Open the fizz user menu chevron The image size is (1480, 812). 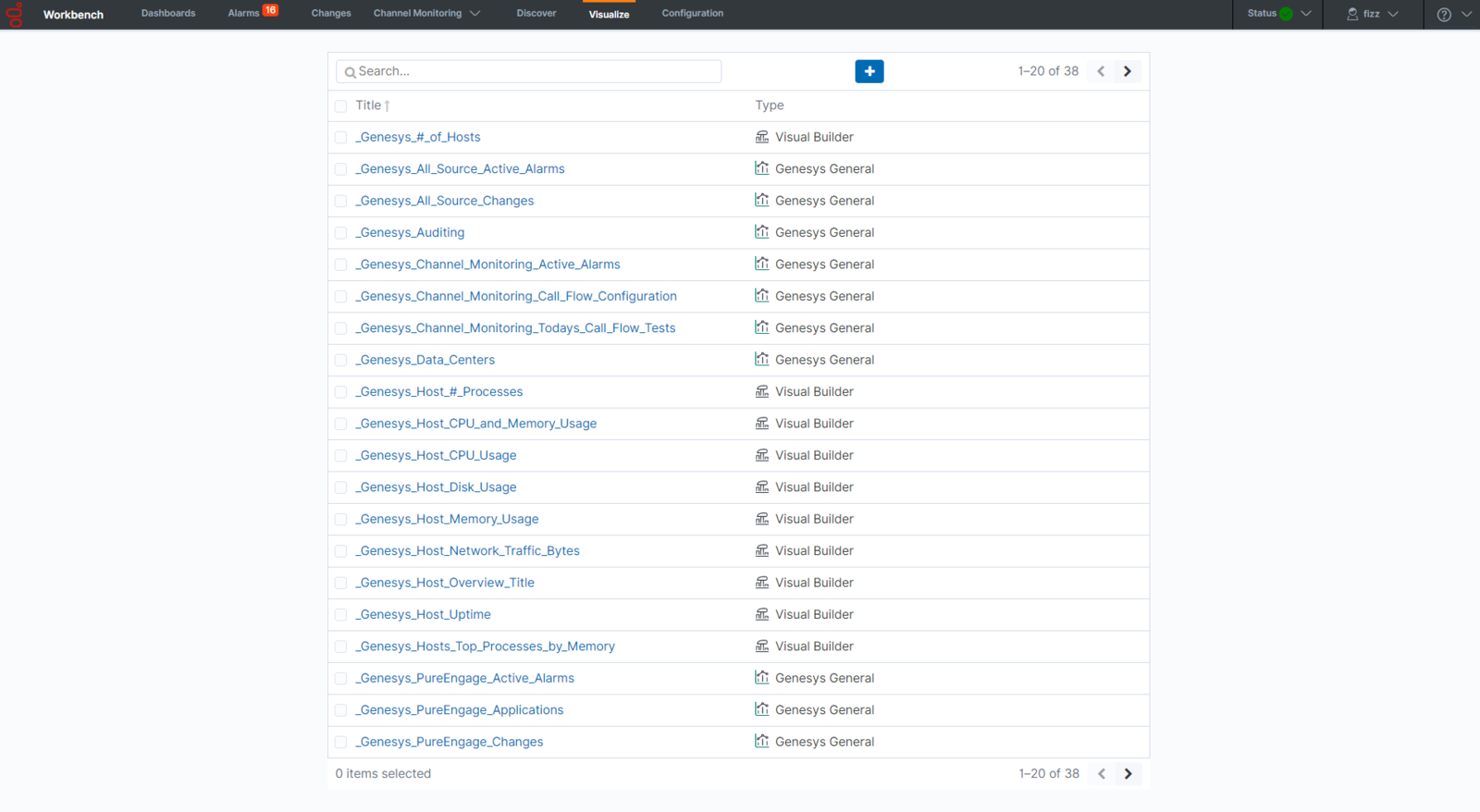click(x=1393, y=14)
